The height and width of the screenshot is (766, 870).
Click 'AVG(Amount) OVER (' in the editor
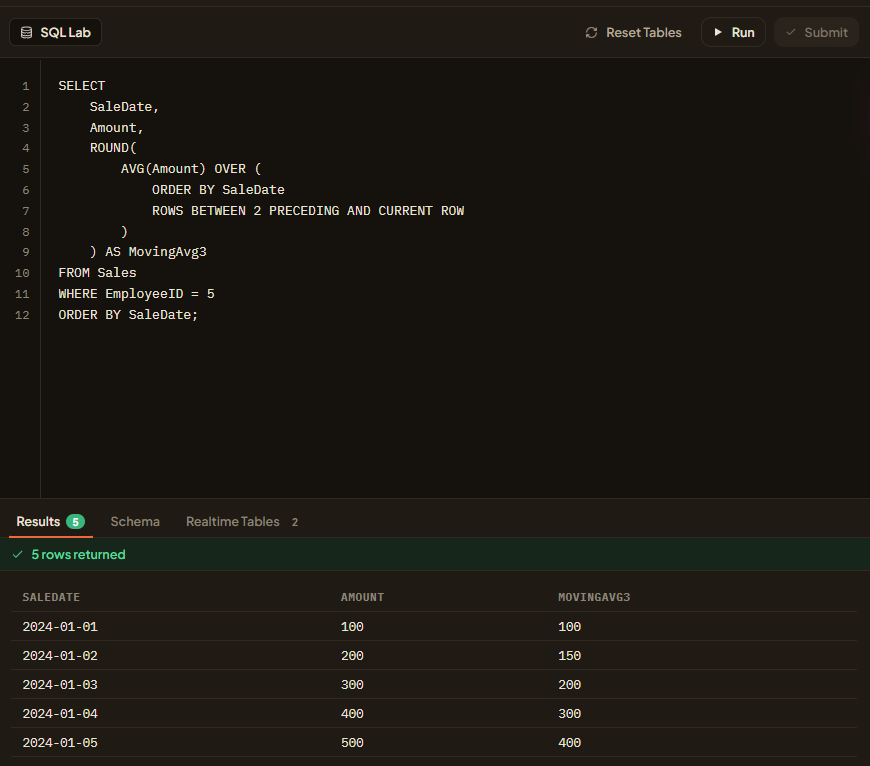coord(191,169)
